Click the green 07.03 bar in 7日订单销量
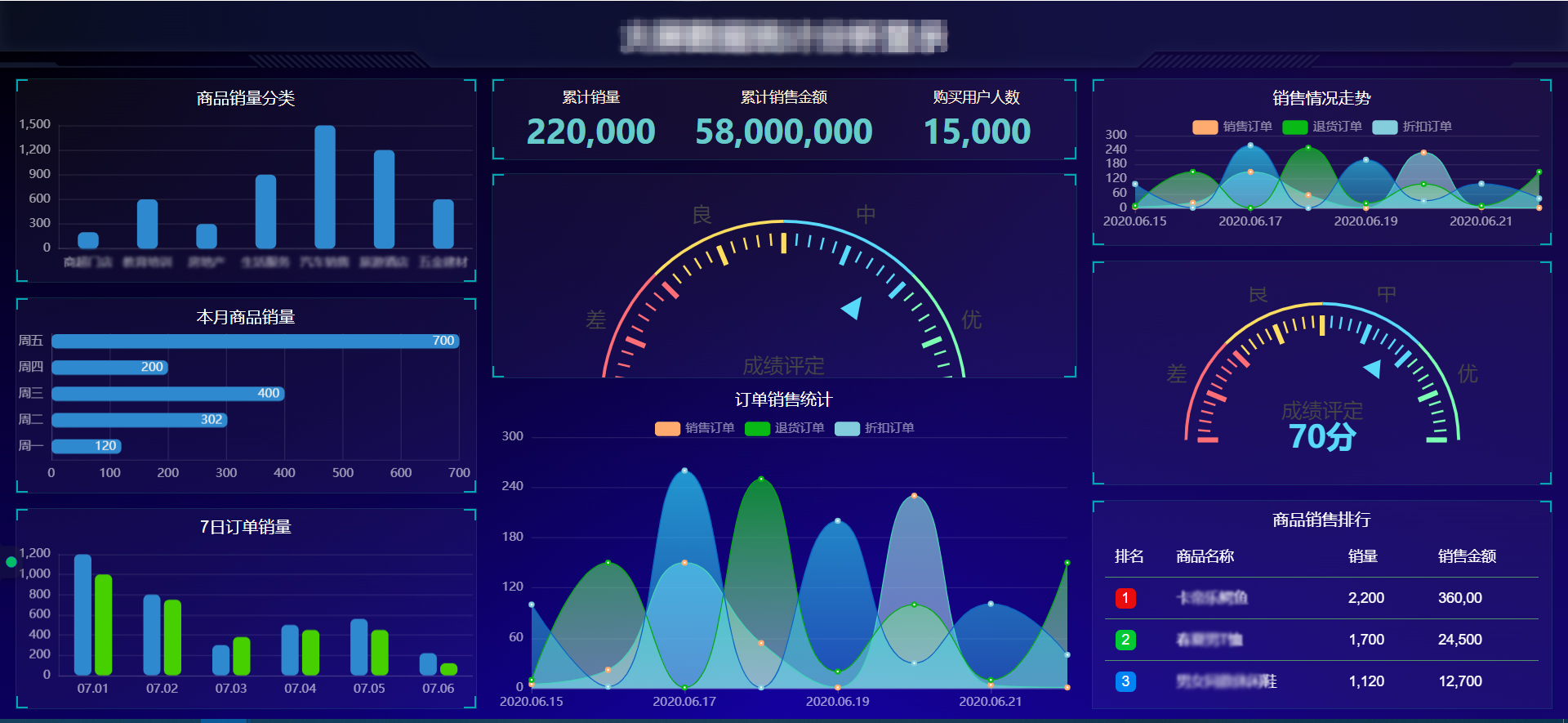 [x=242, y=656]
